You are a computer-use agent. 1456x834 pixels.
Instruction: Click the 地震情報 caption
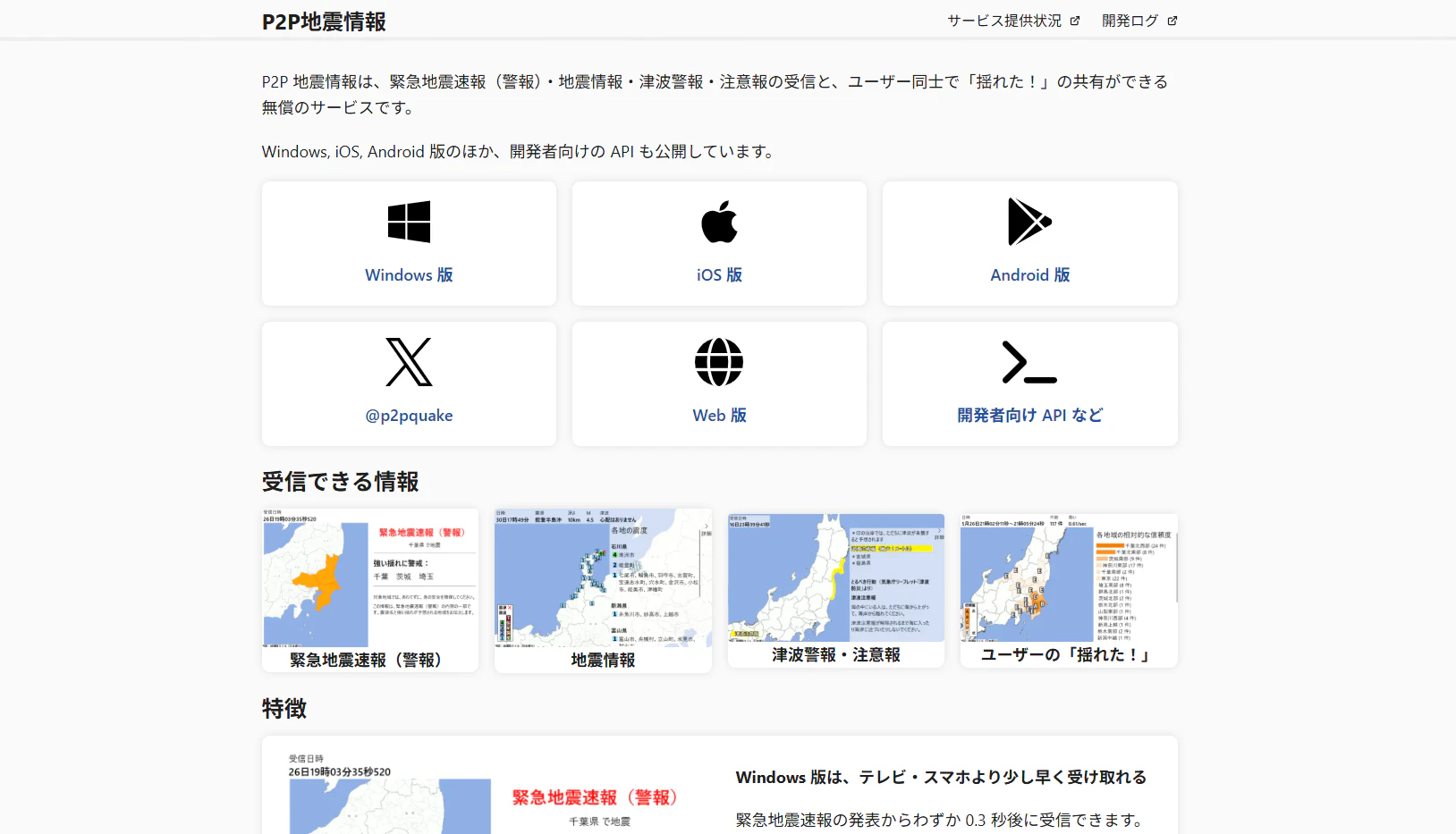click(603, 660)
